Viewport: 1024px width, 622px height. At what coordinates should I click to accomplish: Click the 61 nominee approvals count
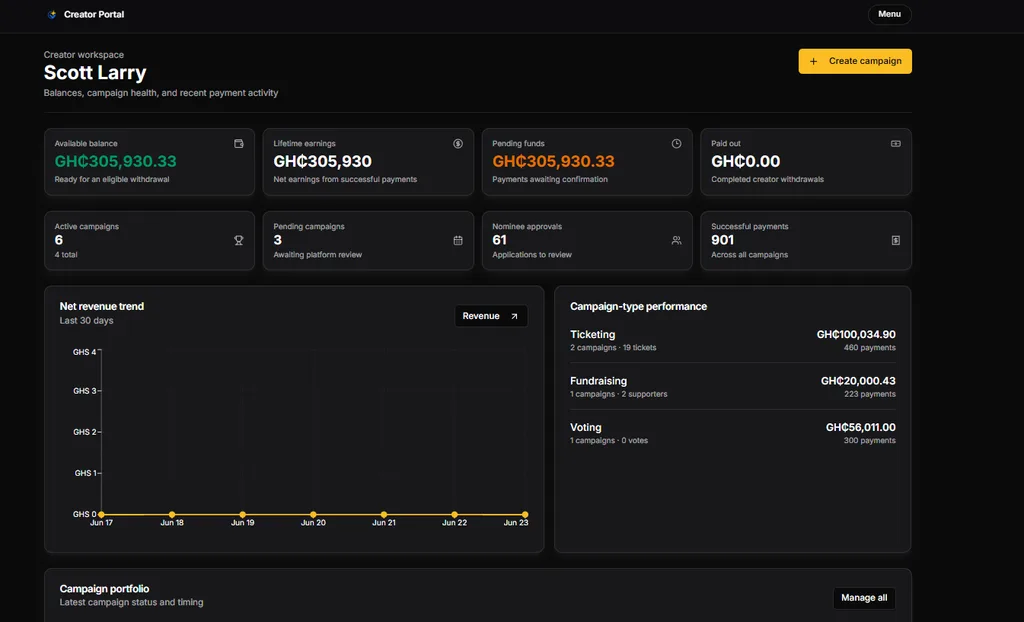[500, 240]
